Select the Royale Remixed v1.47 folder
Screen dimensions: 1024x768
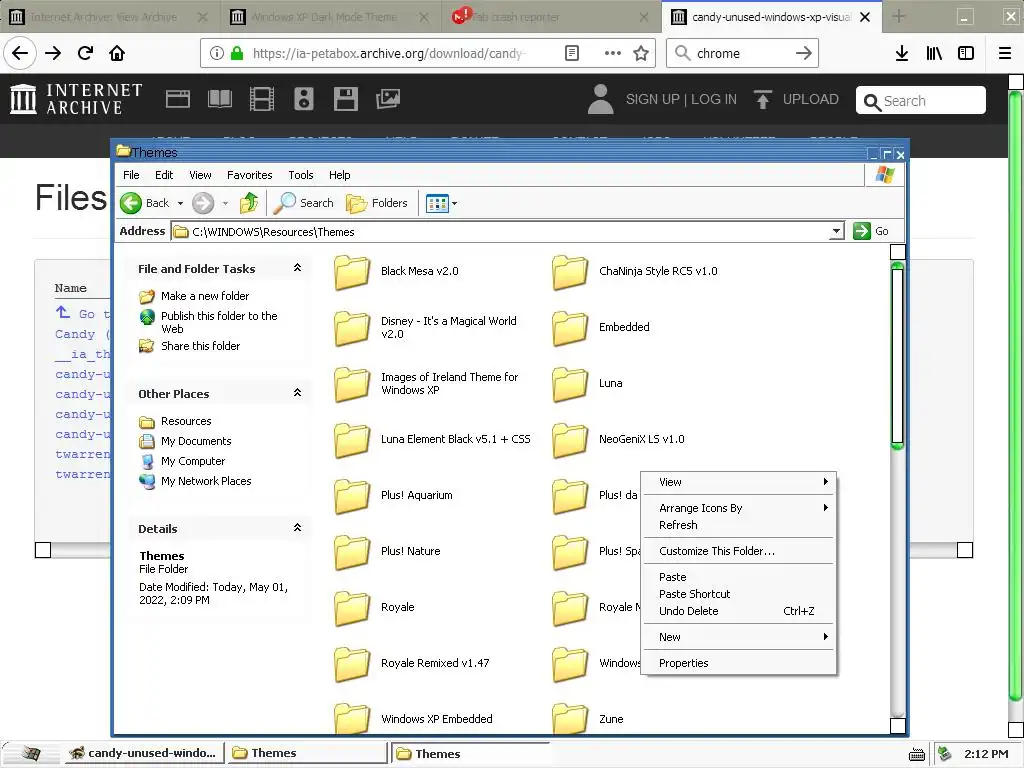click(411, 664)
